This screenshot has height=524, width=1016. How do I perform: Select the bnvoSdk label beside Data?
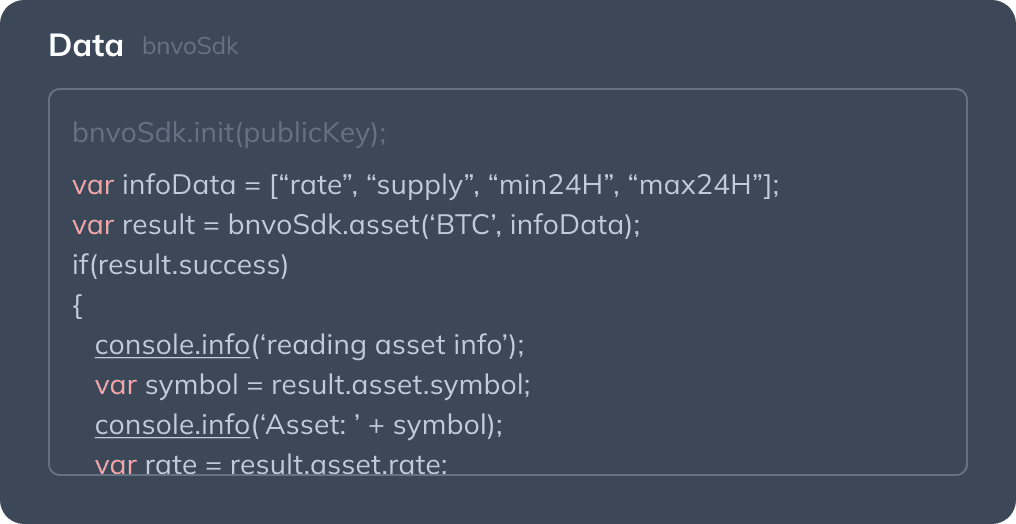pyautogui.click(x=190, y=46)
